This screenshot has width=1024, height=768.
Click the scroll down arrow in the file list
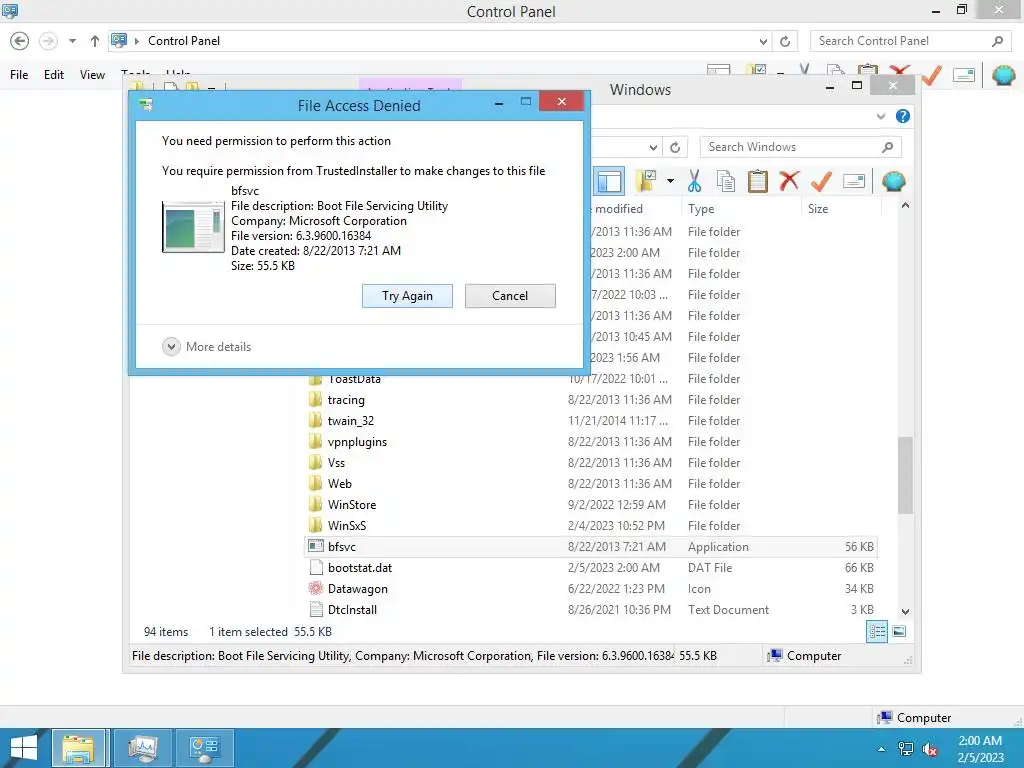tap(905, 611)
